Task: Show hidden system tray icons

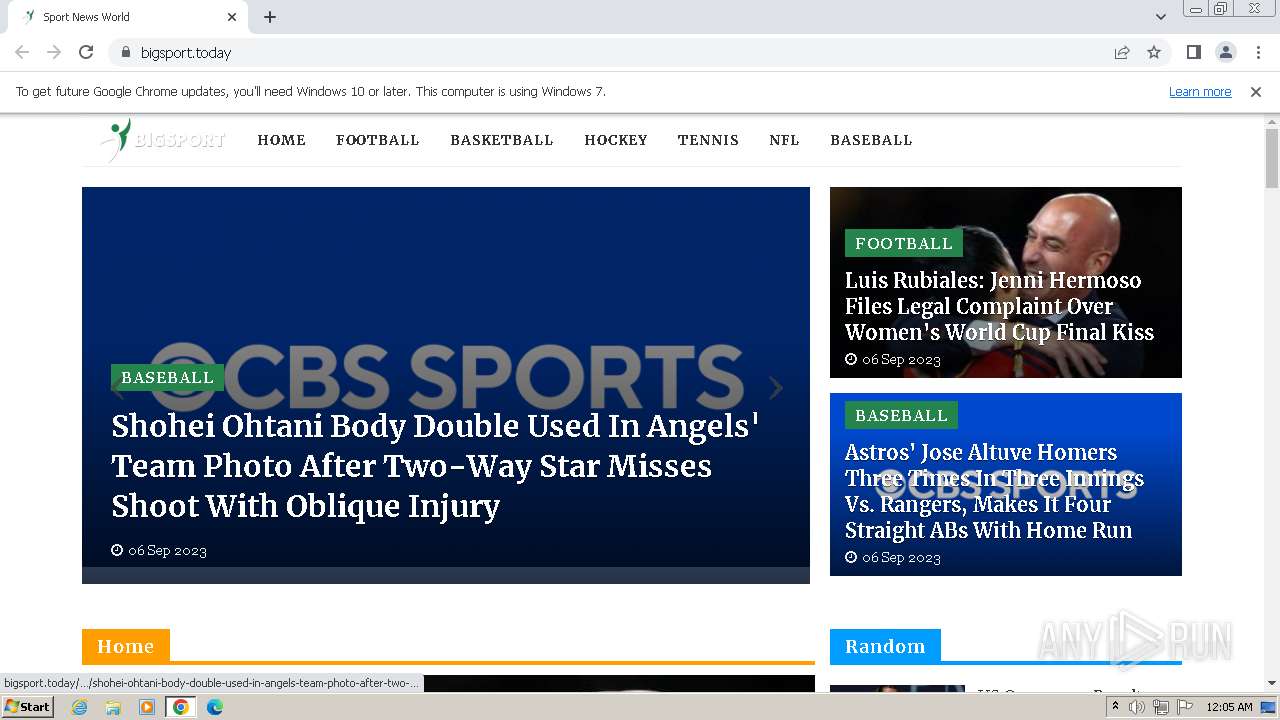Action: pos(1116,707)
